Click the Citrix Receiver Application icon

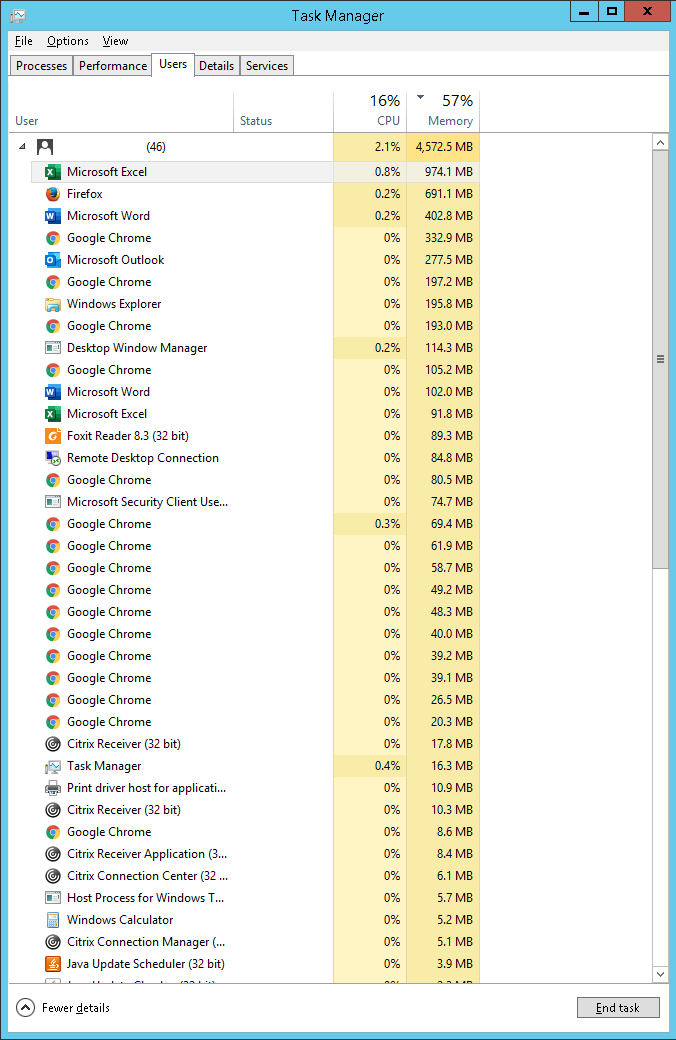click(52, 854)
